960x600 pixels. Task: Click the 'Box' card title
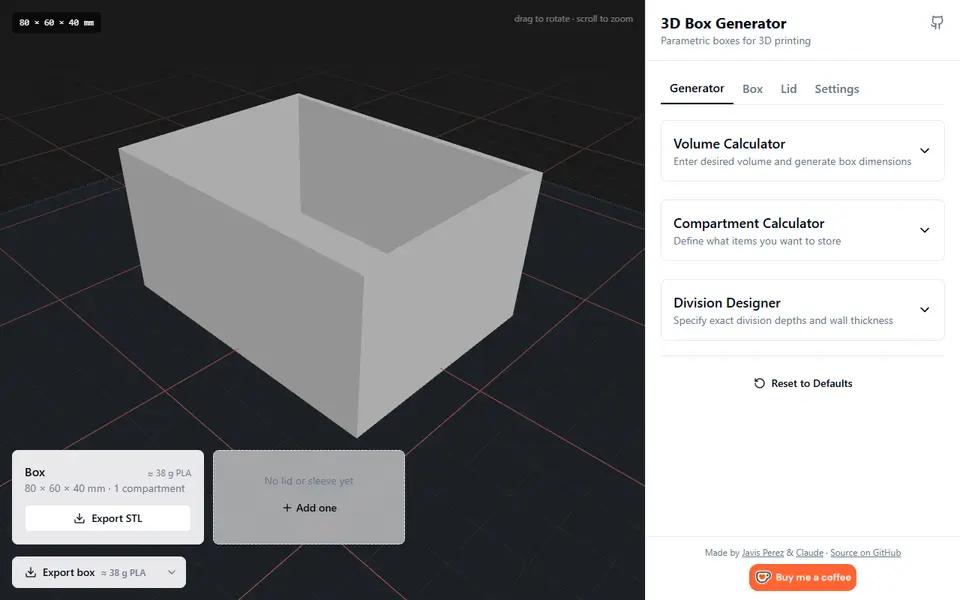[x=35, y=472]
